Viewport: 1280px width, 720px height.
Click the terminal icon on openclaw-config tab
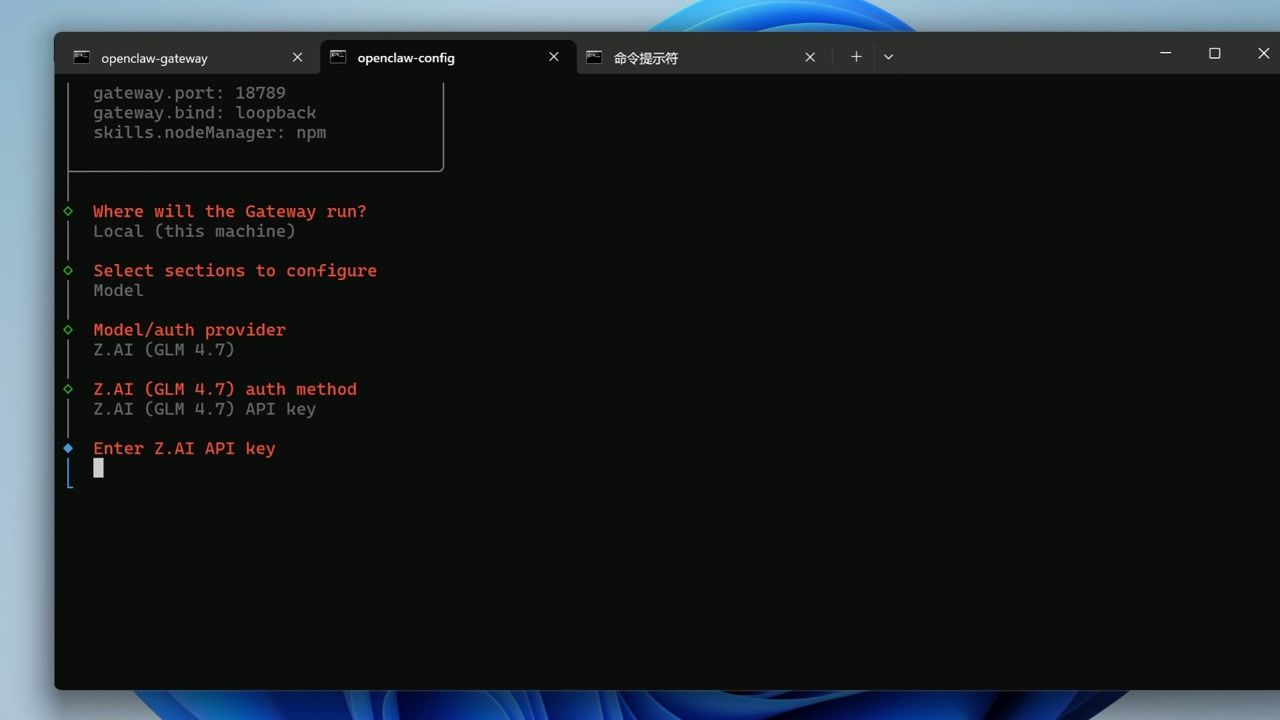tap(337, 57)
